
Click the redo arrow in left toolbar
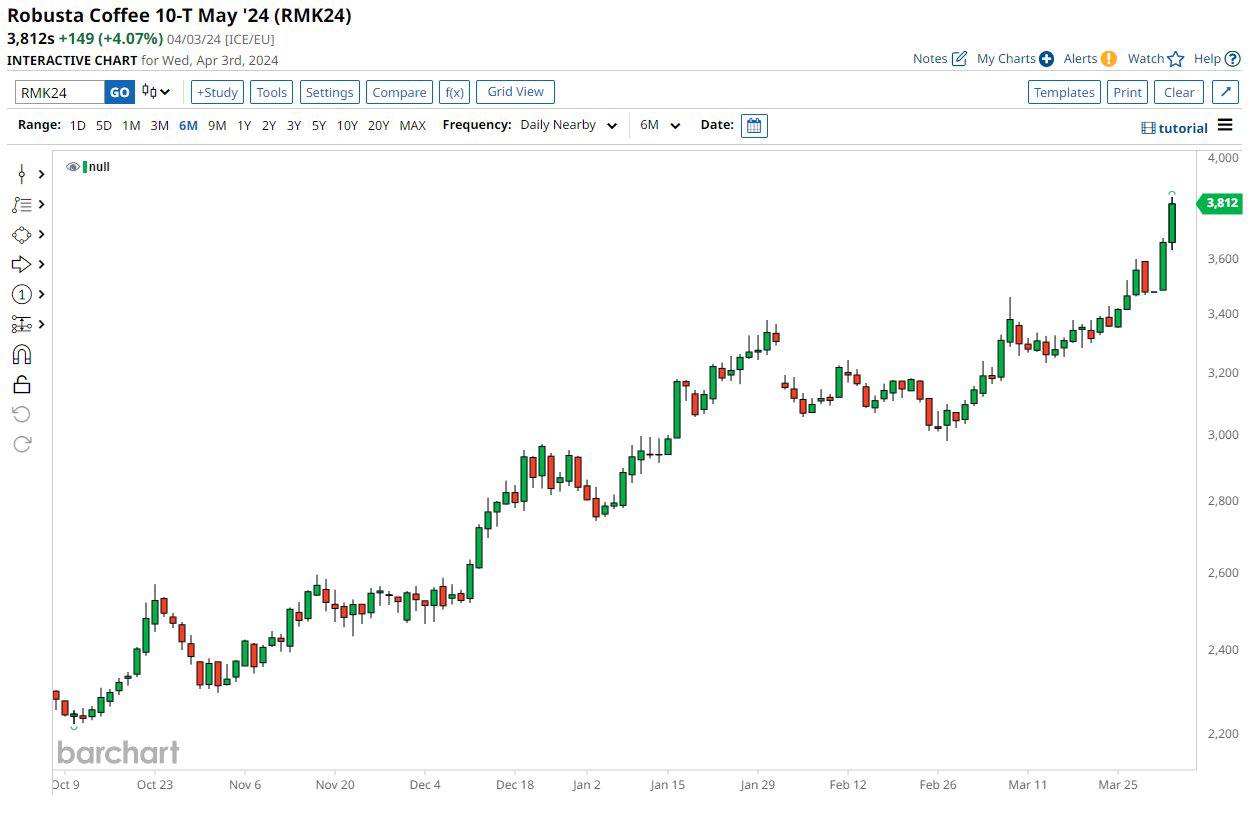(x=22, y=444)
